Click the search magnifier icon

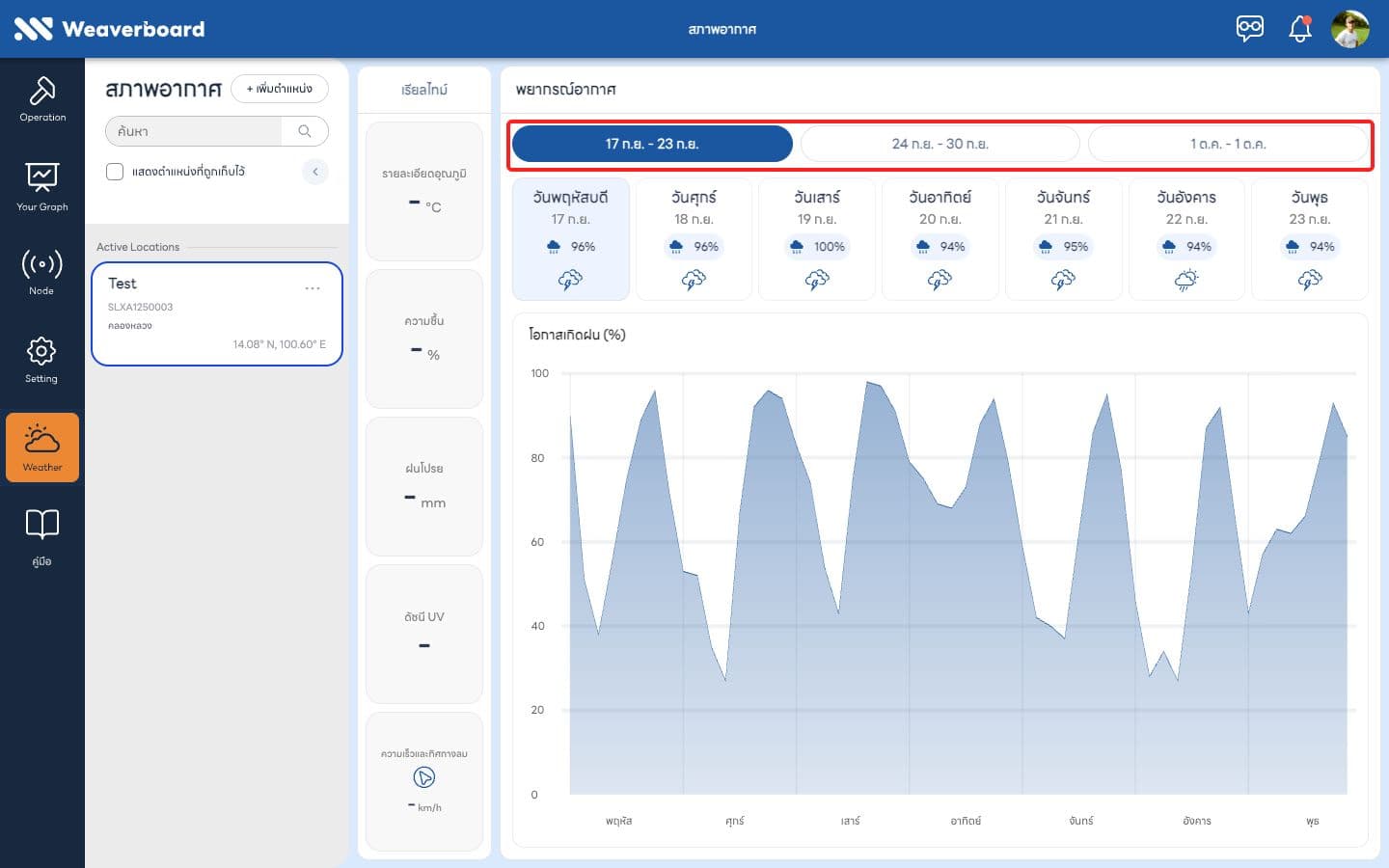tap(305, 131)
